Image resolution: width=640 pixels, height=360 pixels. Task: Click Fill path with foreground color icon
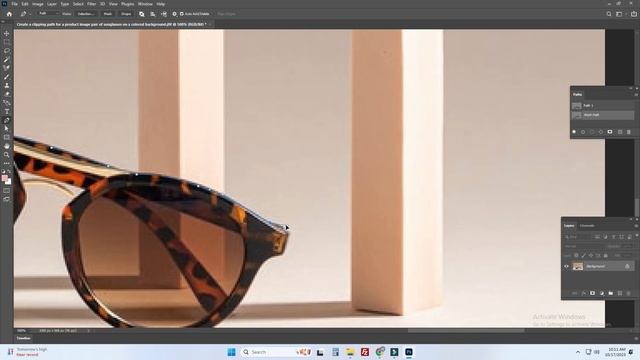(x=574, y=132)
